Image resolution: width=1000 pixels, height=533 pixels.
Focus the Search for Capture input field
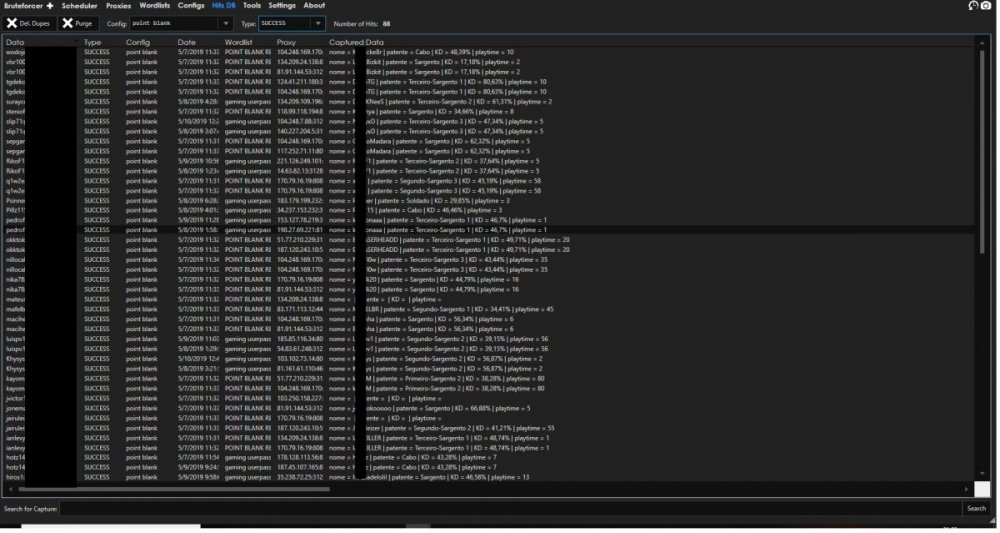pos(510,509)
